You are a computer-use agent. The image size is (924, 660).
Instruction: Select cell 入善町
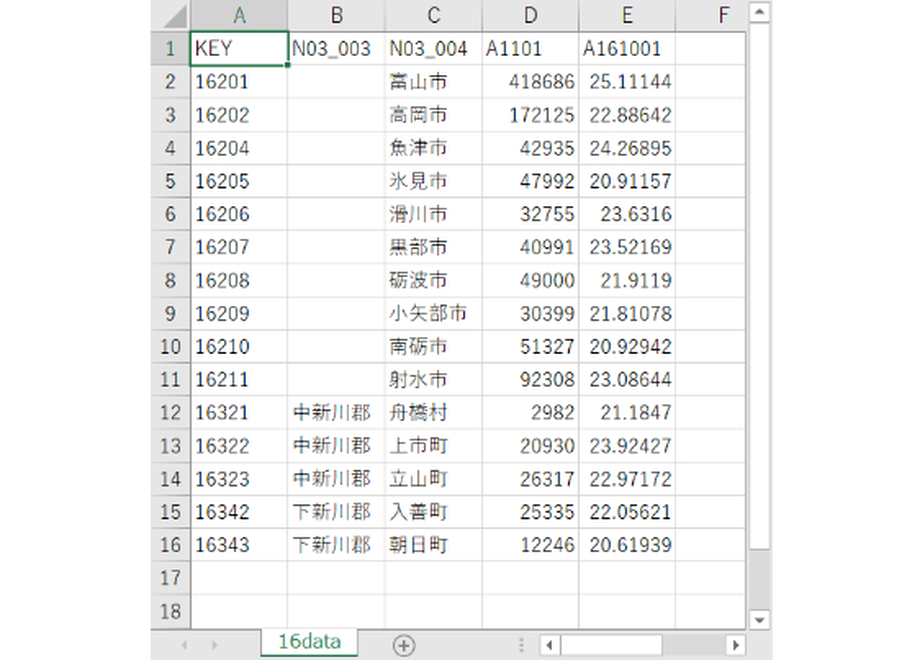point(433,512)
